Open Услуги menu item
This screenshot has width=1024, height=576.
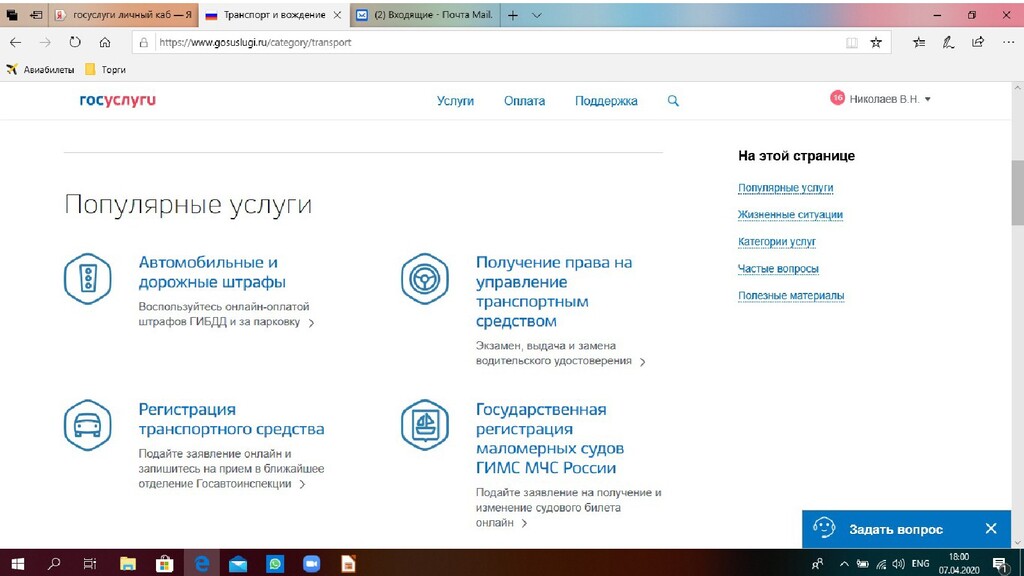click(x=455, y=101)
